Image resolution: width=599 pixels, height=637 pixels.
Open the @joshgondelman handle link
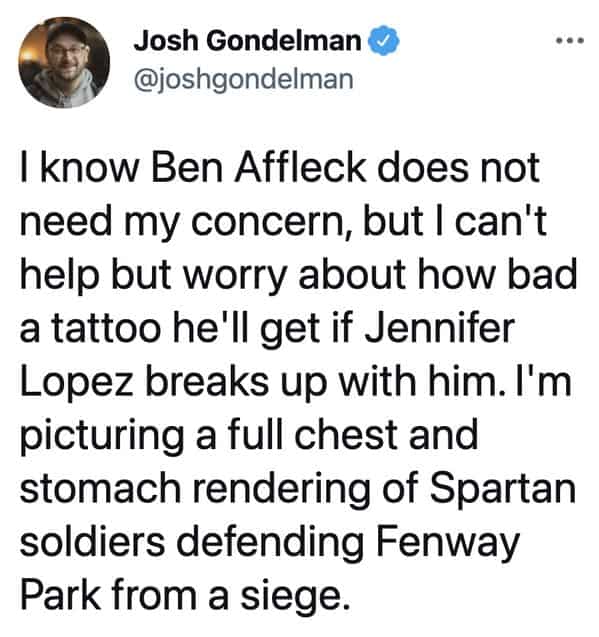tap(243, 79)
